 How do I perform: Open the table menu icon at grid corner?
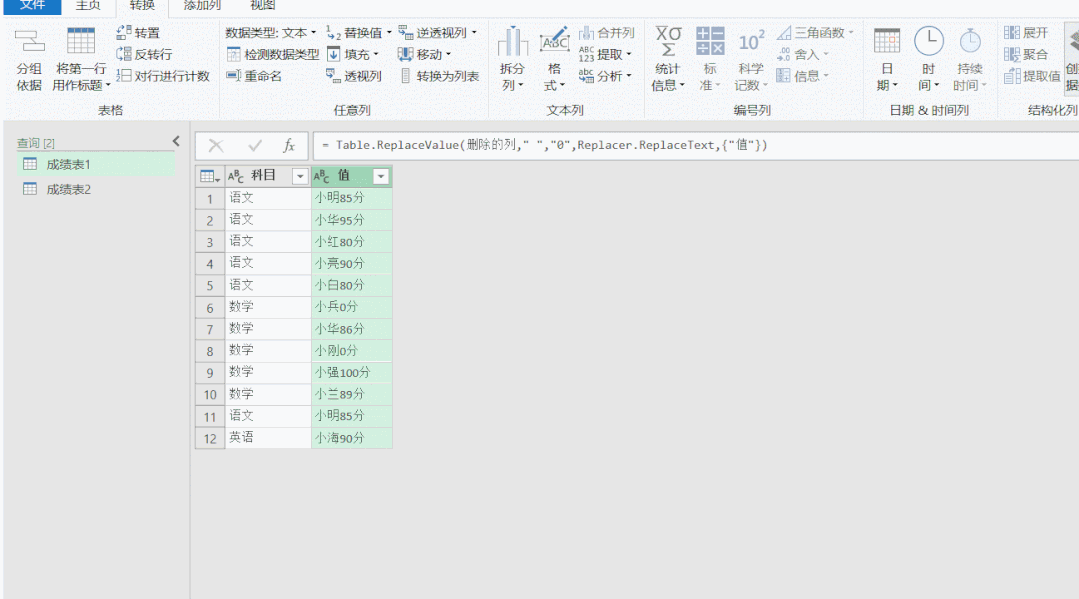[210, 176]
